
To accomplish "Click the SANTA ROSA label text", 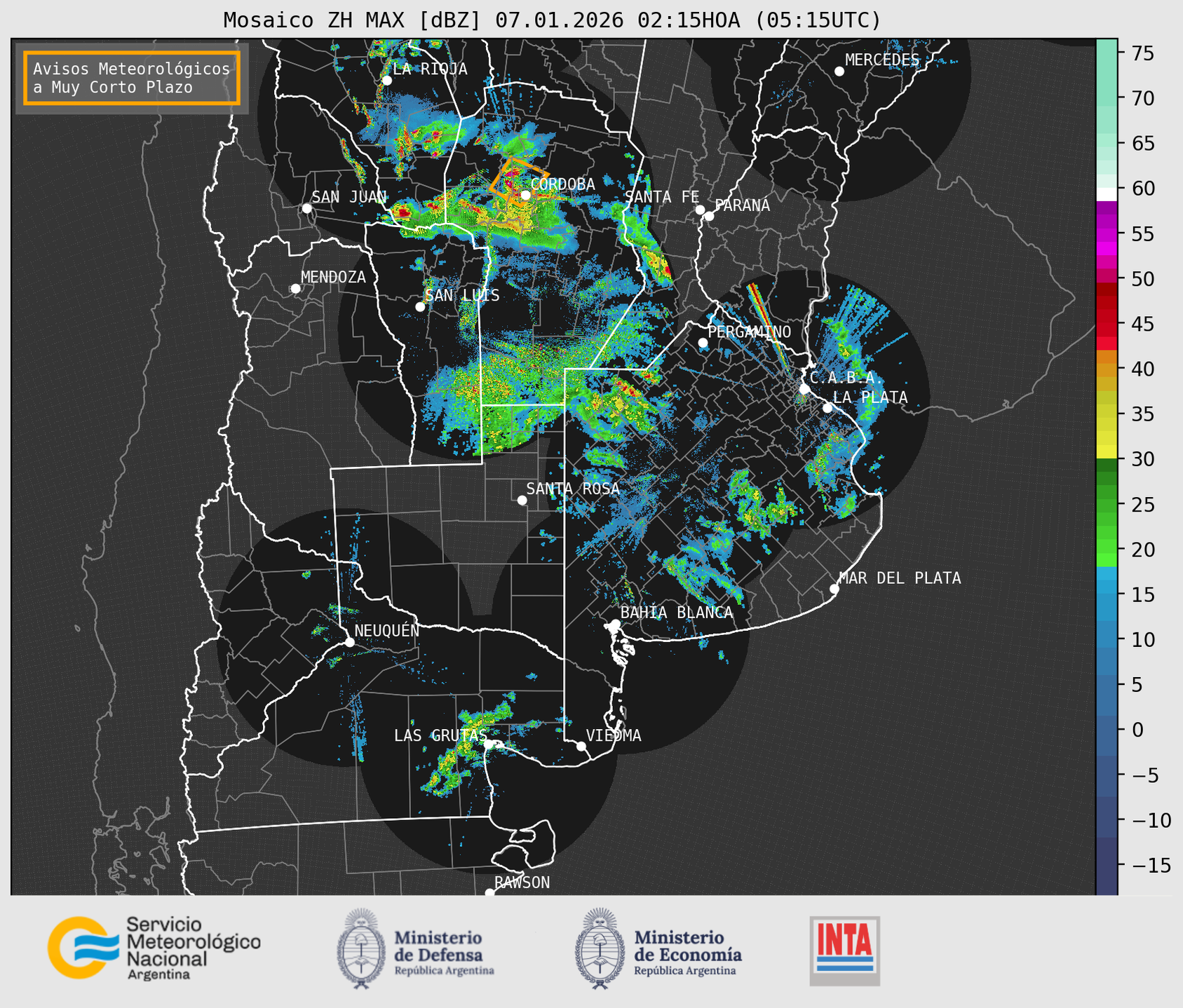I will click(x=573, y=489).
